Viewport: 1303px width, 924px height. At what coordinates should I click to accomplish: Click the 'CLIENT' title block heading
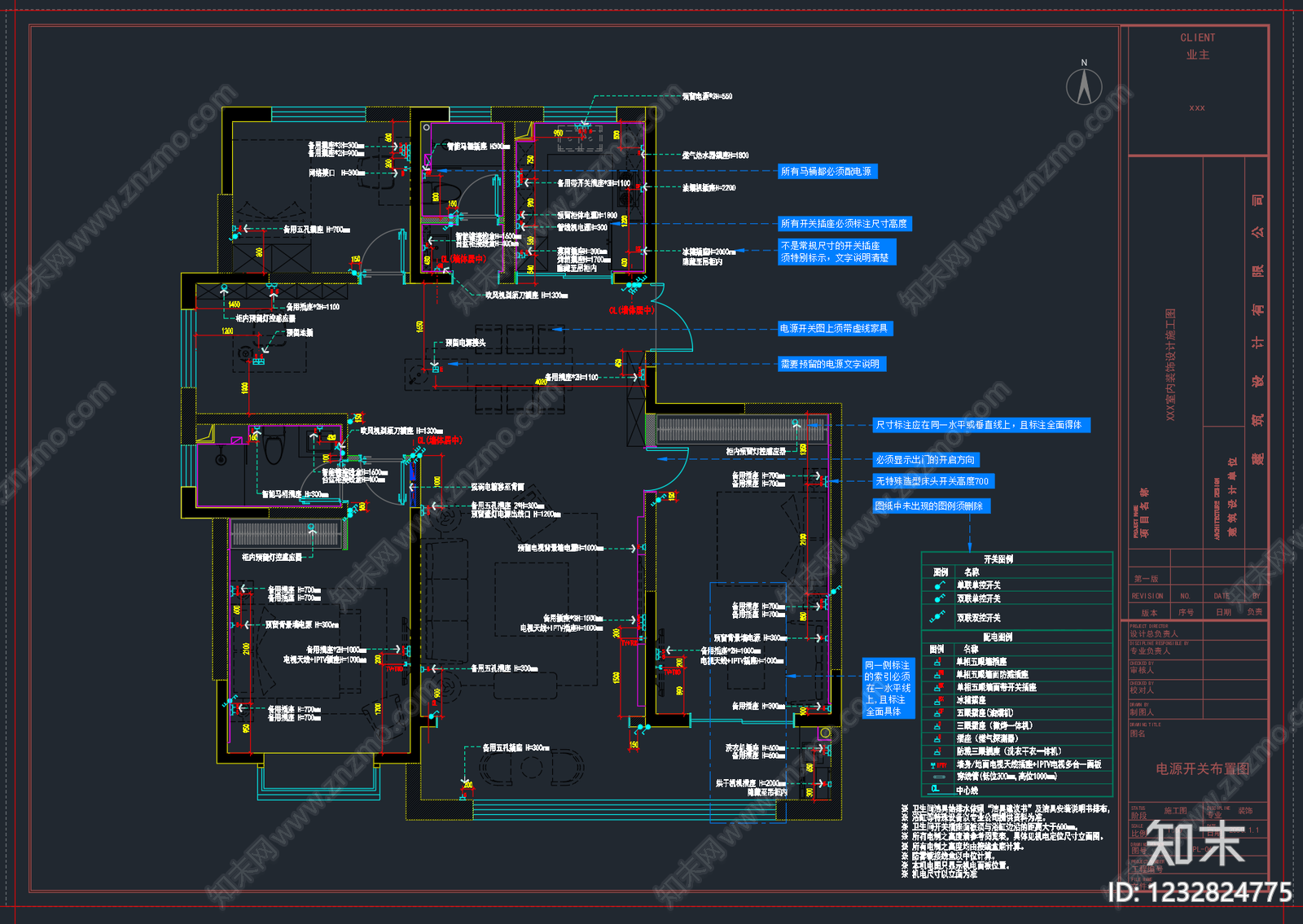tap(1198, 37)
